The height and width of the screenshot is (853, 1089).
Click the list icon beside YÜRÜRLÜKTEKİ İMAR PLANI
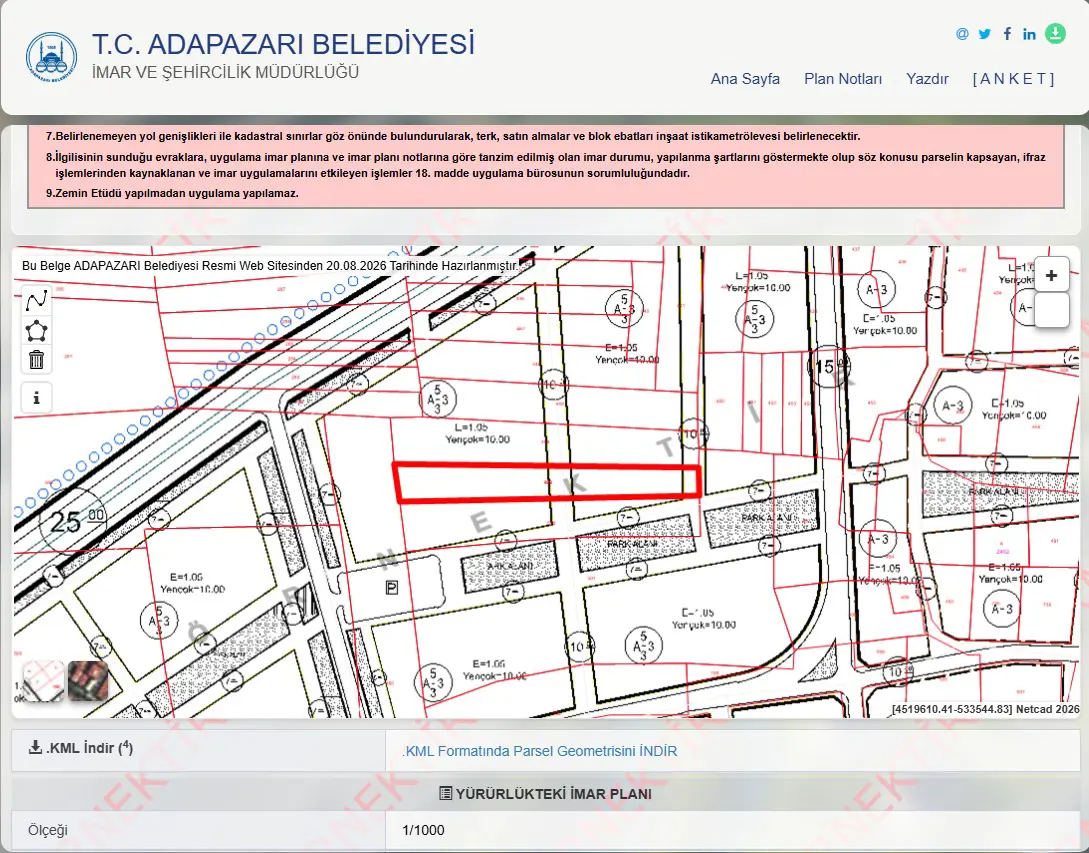point(446,793)
